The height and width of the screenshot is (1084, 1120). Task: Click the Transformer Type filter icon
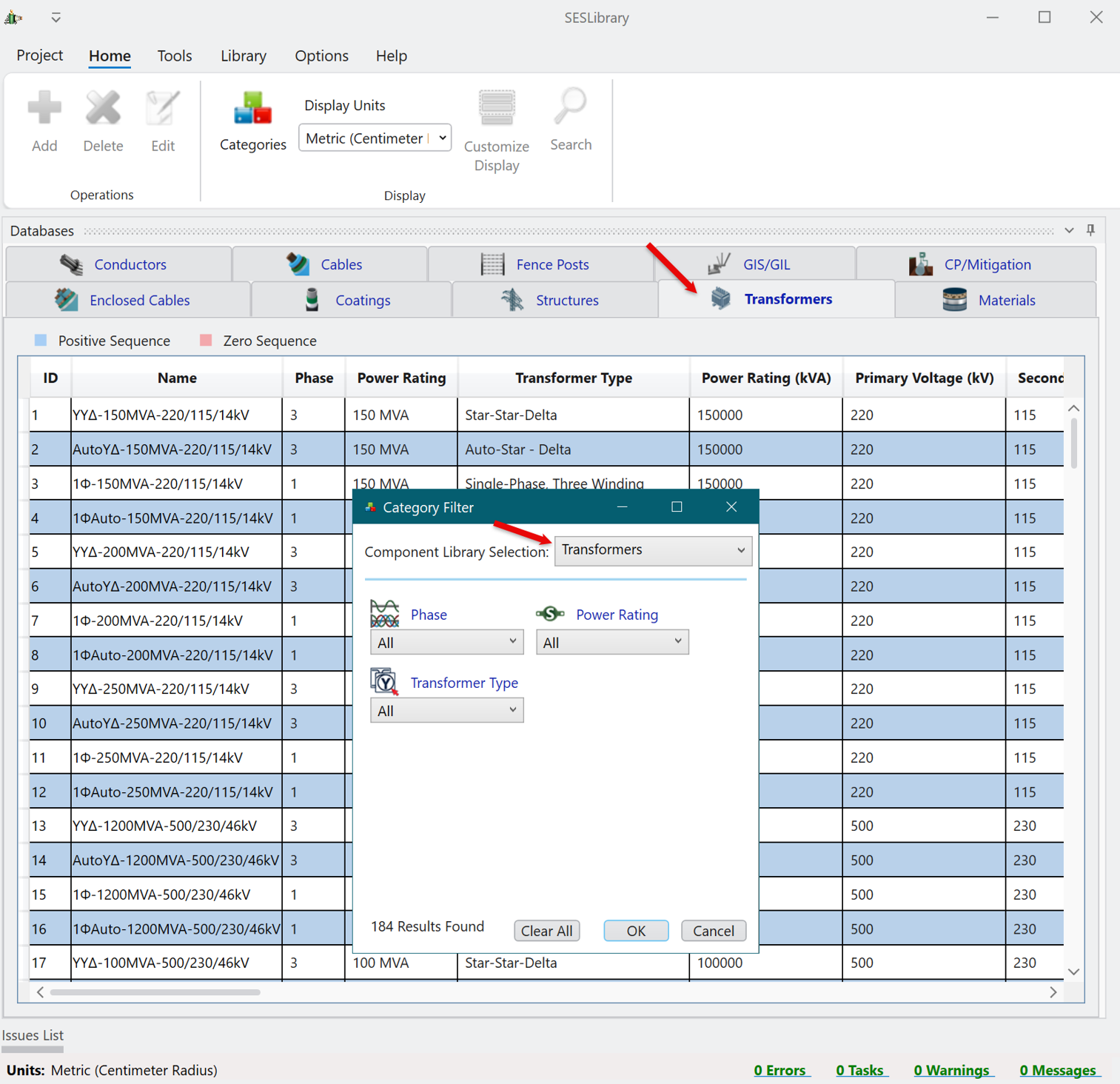tap(384, 682)
